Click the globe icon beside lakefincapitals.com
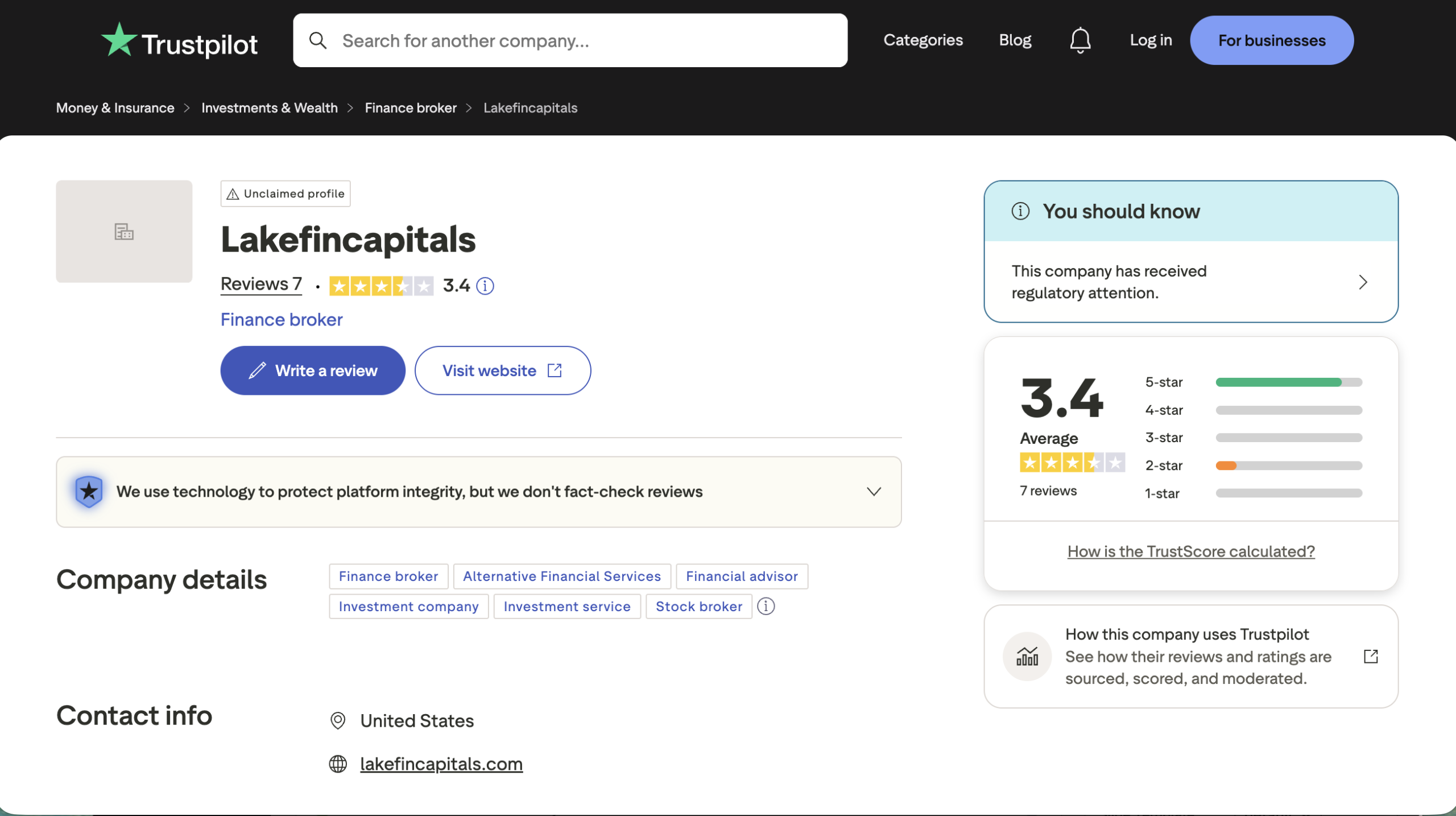Image resolution: width=1456 pixels, height=816 pixels. [338, 764]
